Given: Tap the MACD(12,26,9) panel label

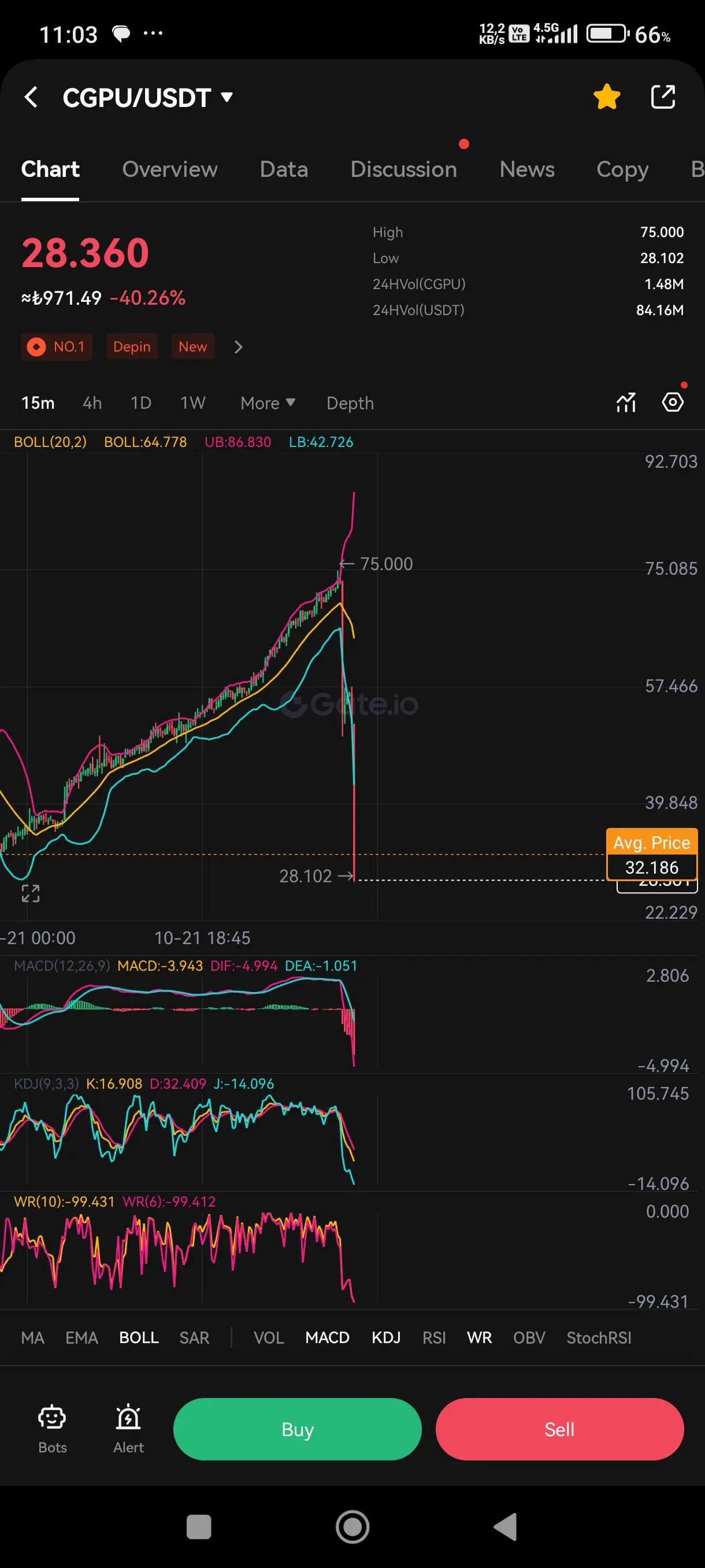Looking at the screenshot, I should pos(62,966).
